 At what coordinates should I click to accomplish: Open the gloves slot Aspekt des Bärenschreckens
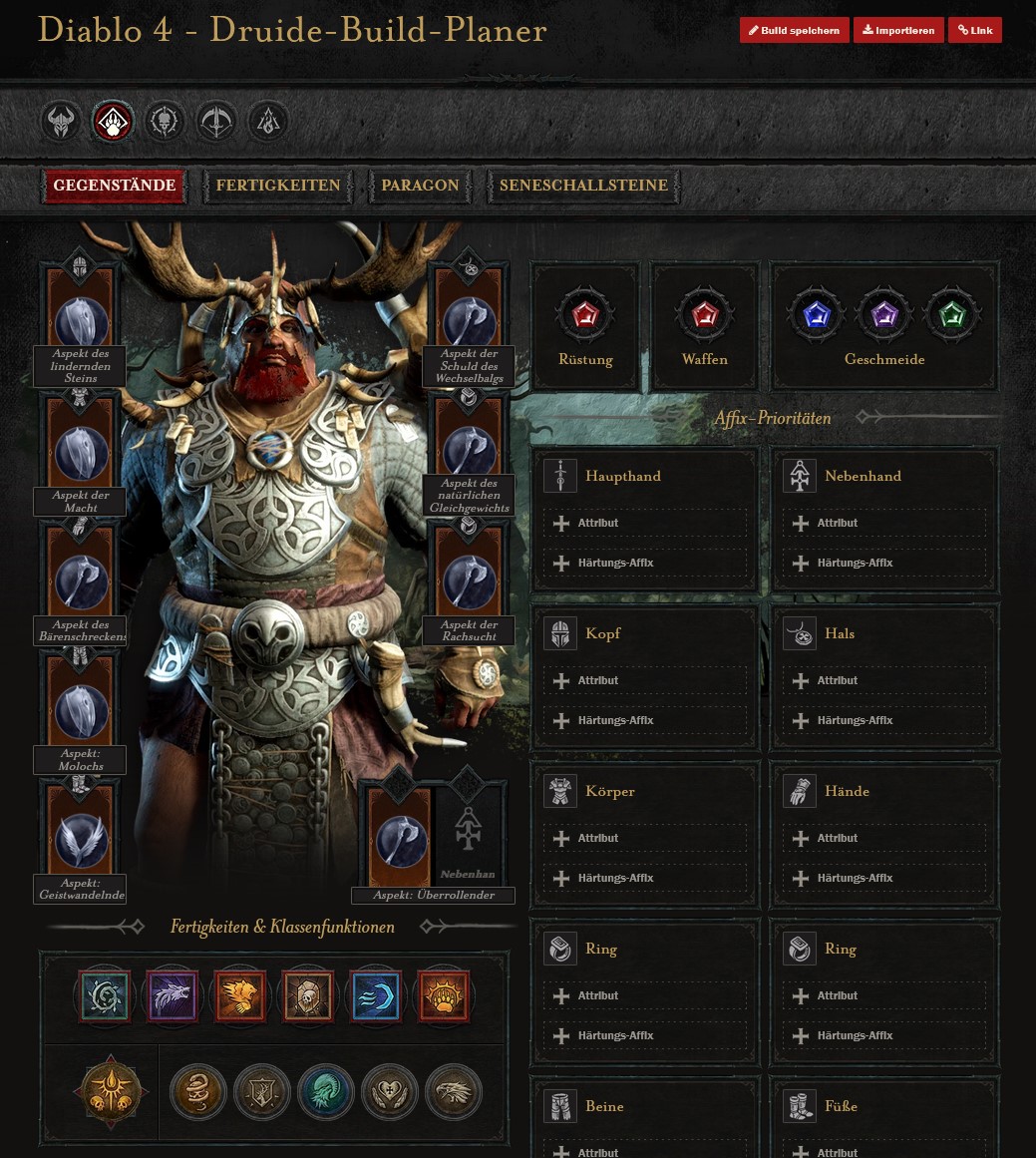(x=81, y=581)
